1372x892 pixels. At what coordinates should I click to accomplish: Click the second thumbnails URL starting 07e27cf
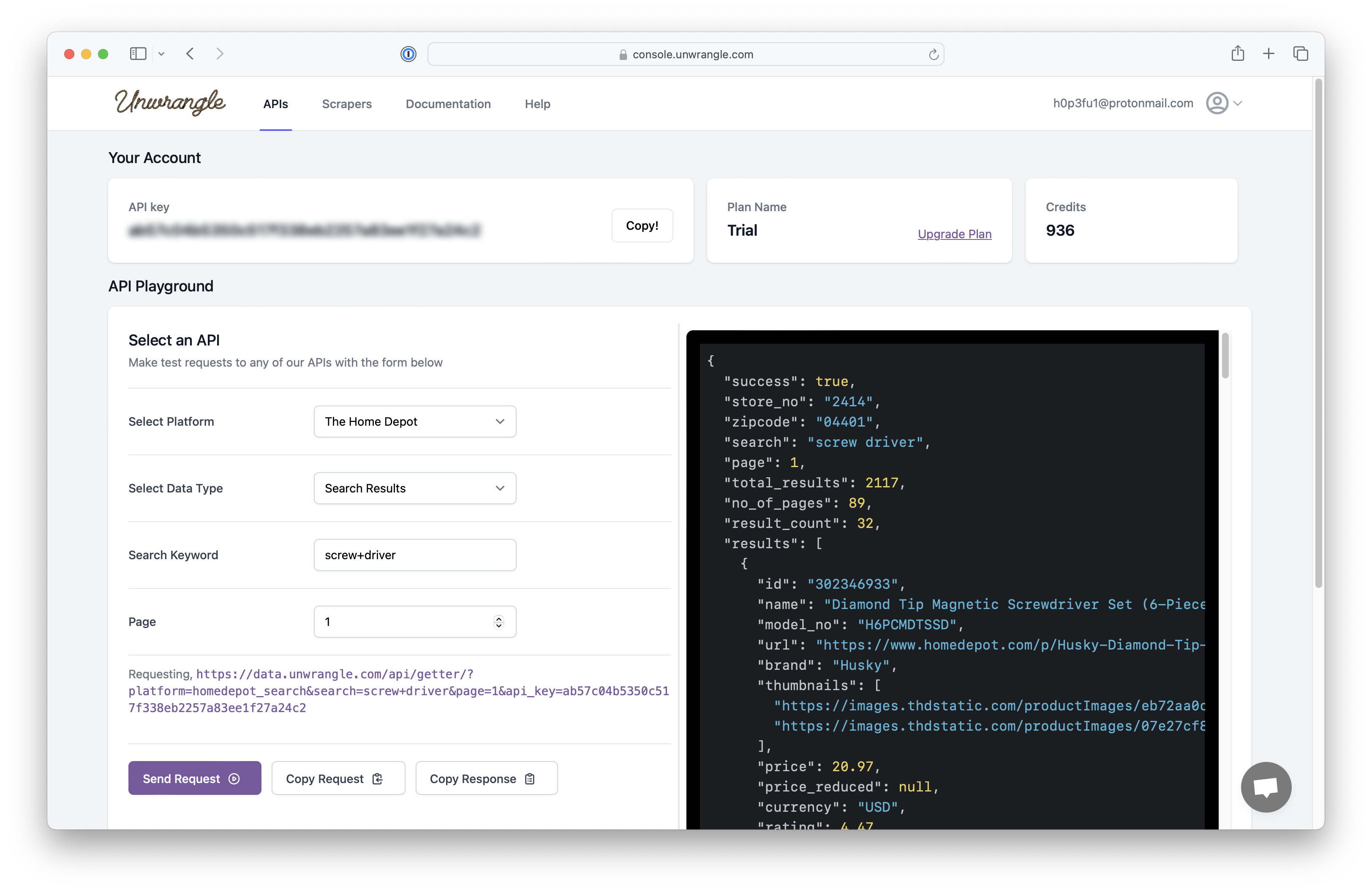pyautogui.click(x=989, y=726)
